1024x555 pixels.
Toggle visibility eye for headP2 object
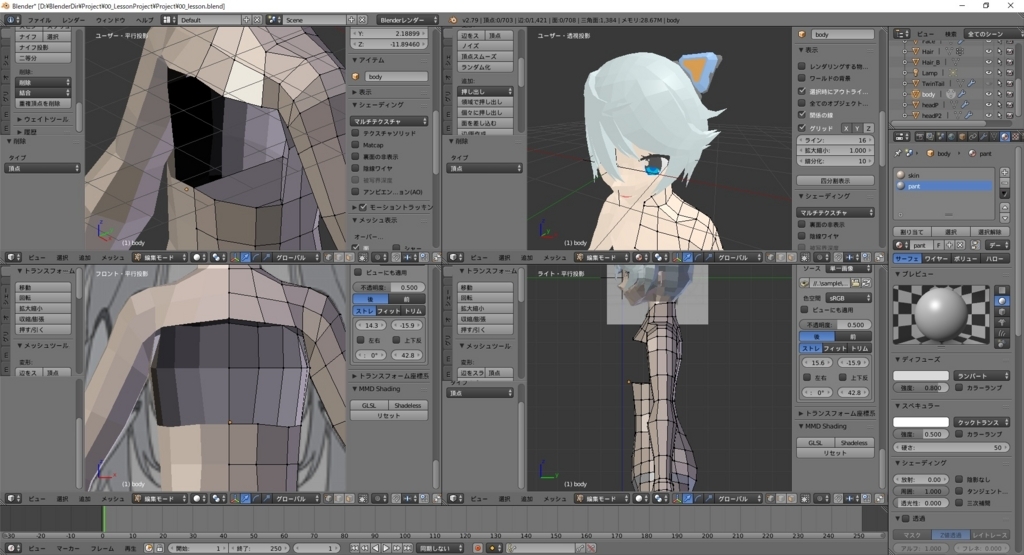(x=988, y=115)
